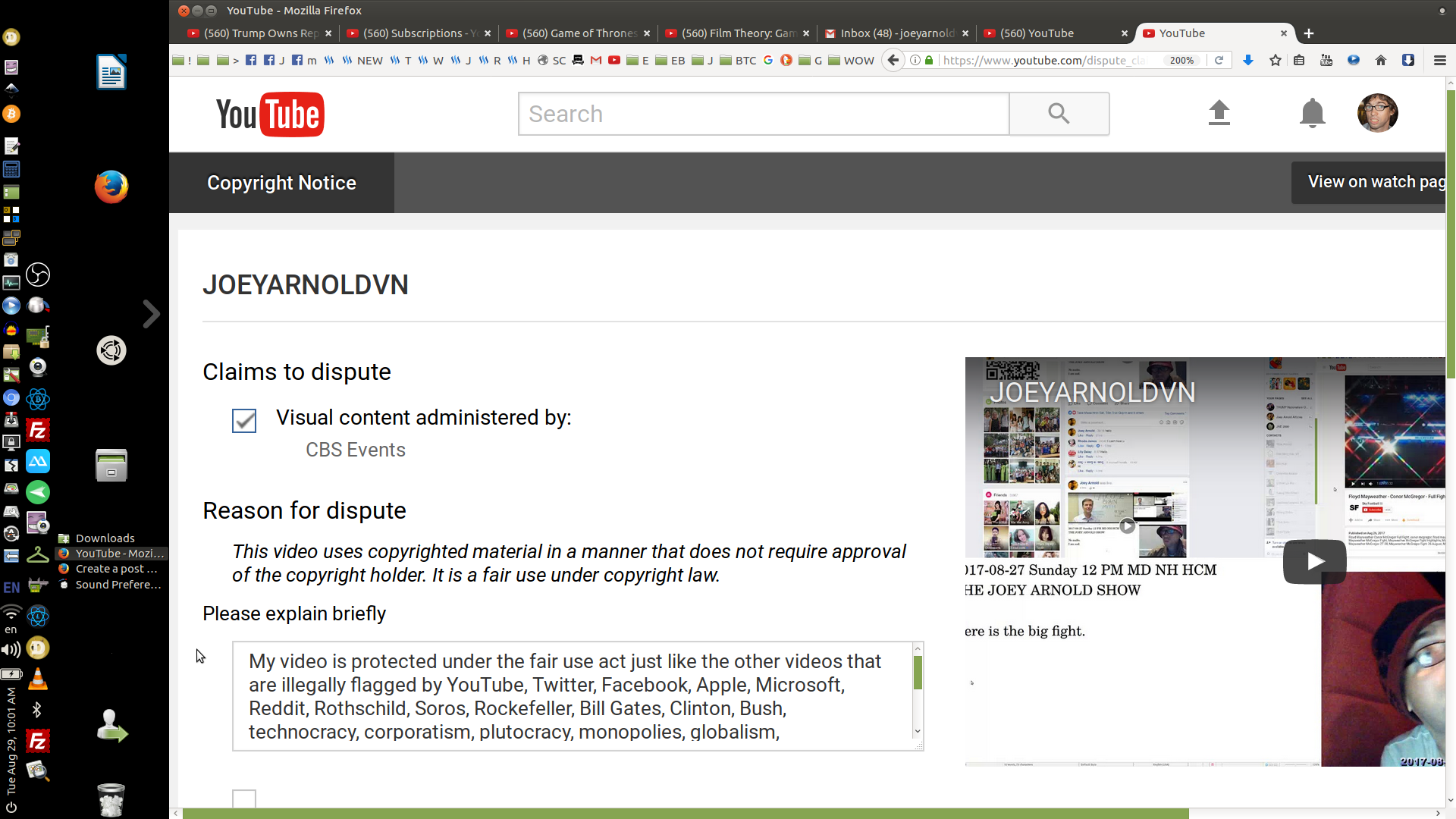This screenshot has height=819, width=1456.
Task: Click the CBS Events claimant text
Action: pos(355,450)
